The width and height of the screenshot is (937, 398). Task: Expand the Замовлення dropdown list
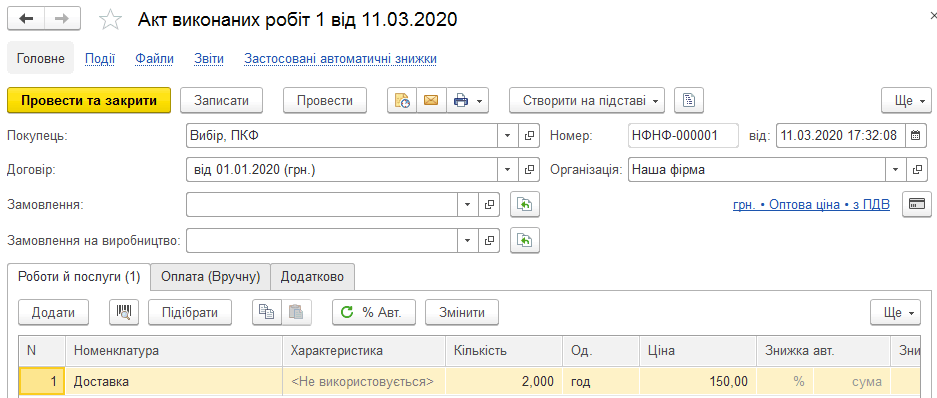(x=468, y=204)
